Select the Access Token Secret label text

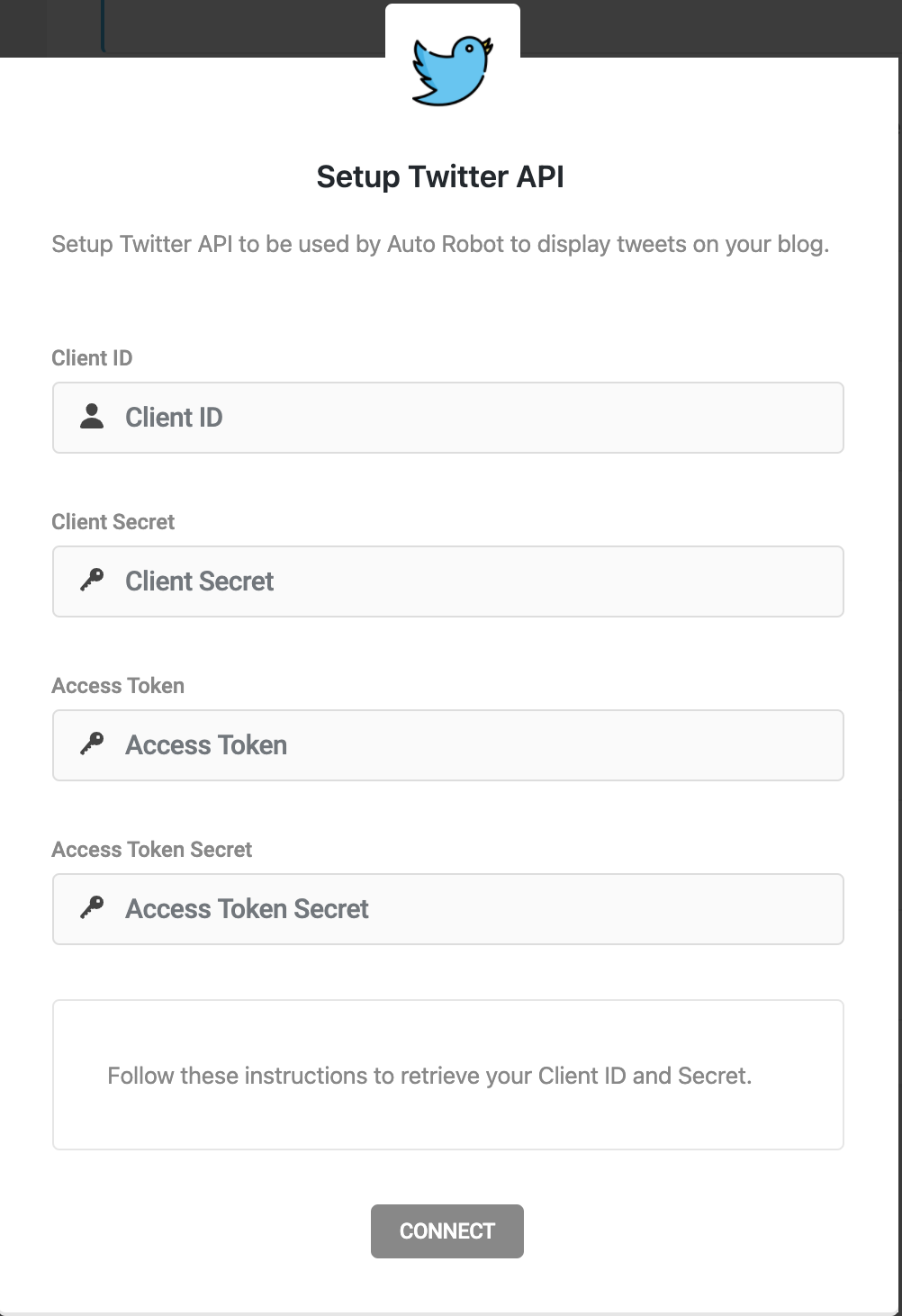[151, 849]
